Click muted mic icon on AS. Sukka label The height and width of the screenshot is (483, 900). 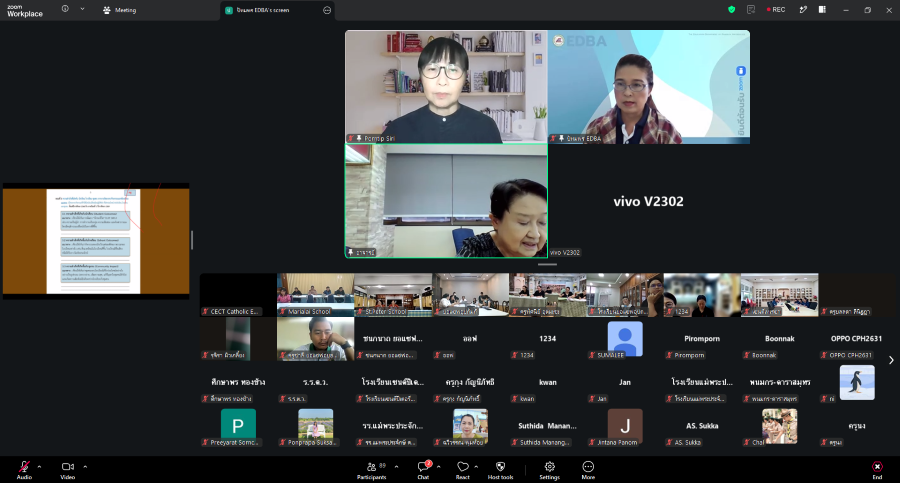(x=669, y=442)
